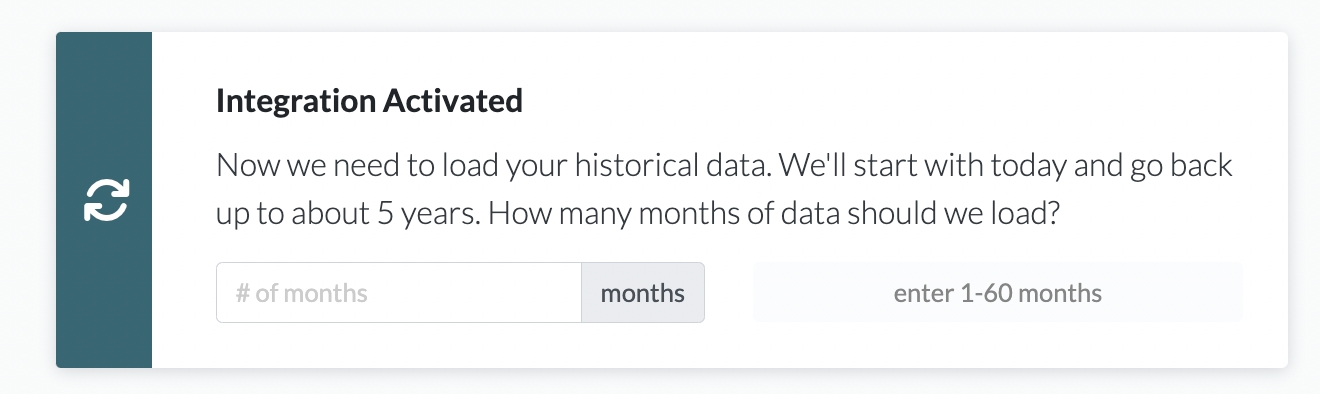Click the gray "months" unit label
Viewport: 1320px width, 394px height.
click(643, 293)
